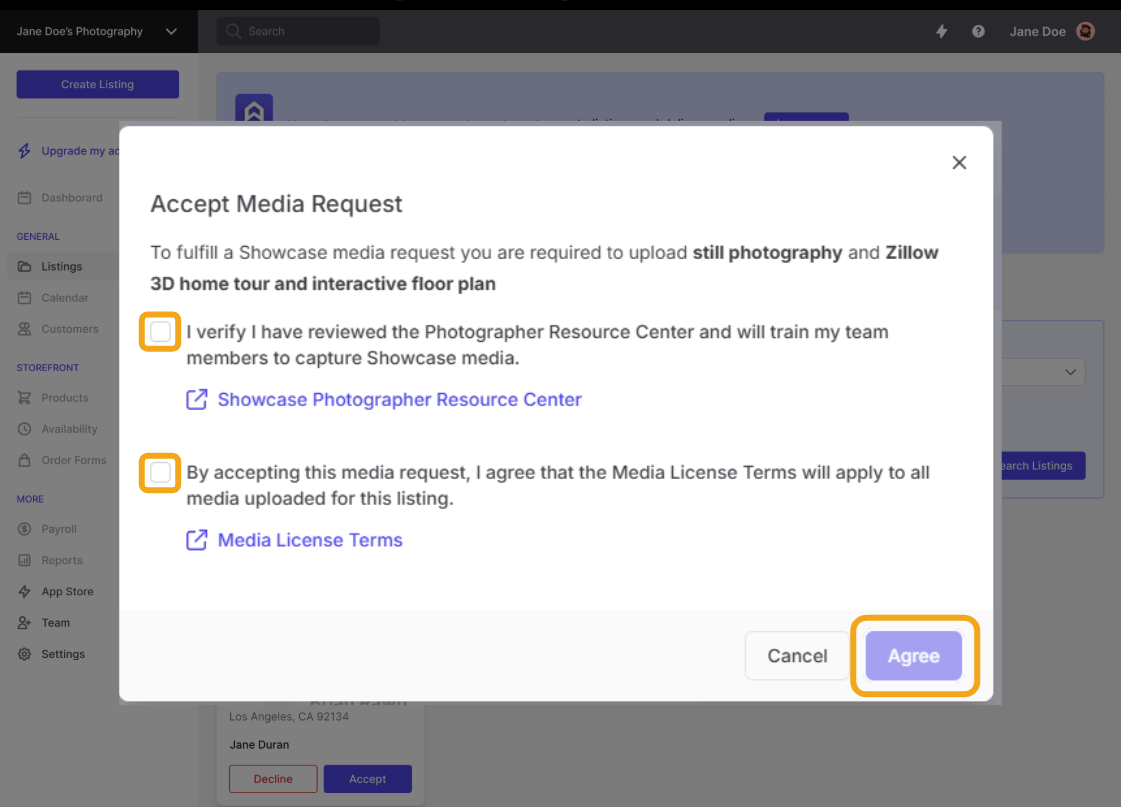Click the house icon in the banner
Image resolution: width=1121 pixels, height=807 pixels.
point(254,110)
